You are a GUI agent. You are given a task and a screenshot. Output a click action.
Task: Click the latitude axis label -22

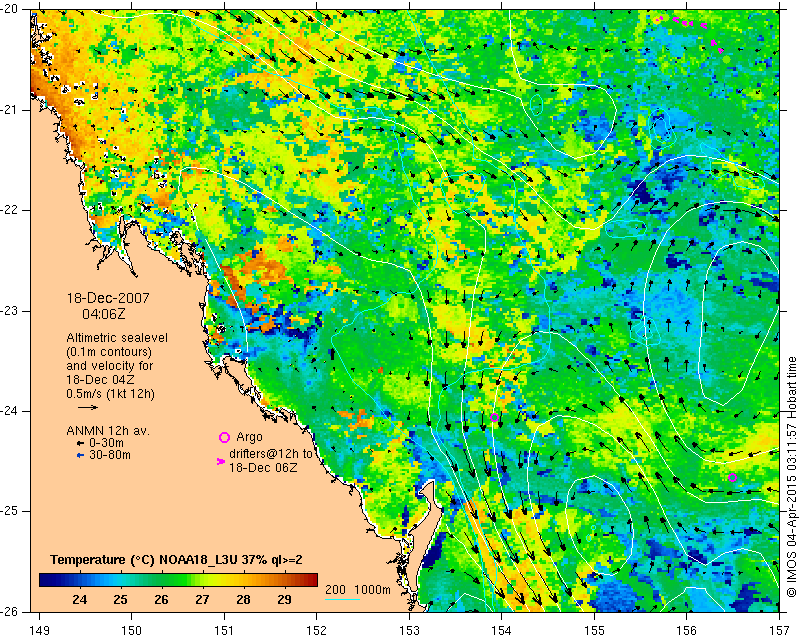click(x=10, y=210)
